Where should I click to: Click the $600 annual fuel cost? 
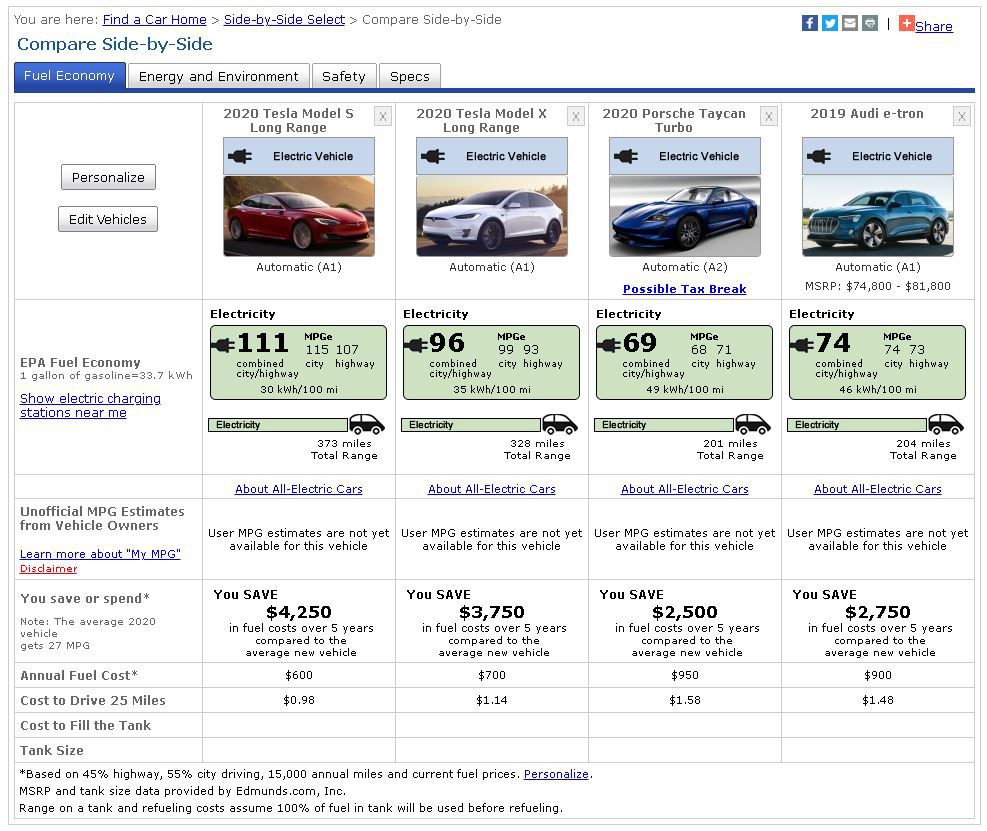[x=299, y=676]
